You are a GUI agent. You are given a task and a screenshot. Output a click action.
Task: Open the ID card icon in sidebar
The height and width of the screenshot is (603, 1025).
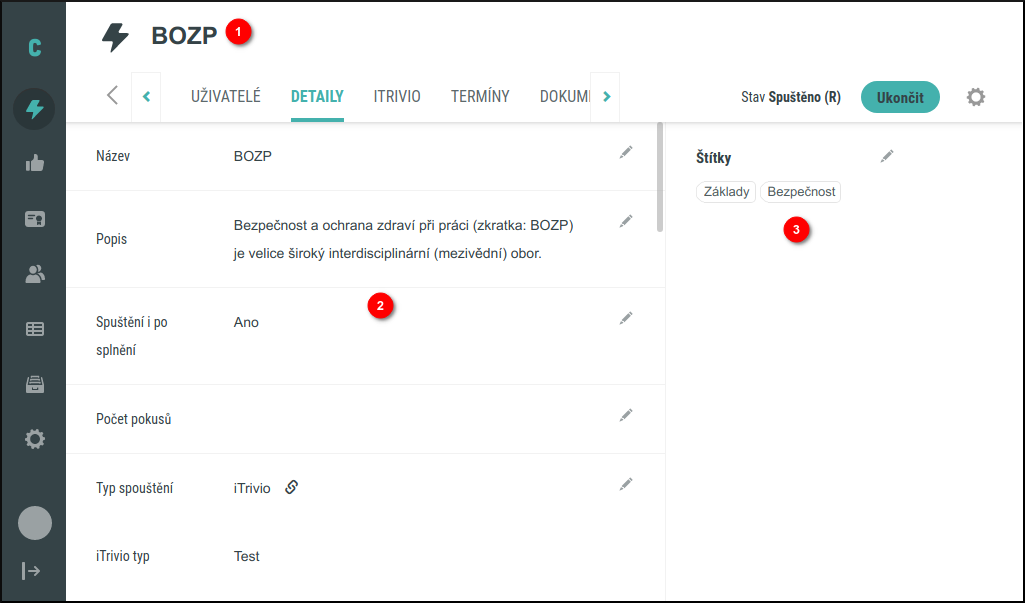tap(34, 219)
